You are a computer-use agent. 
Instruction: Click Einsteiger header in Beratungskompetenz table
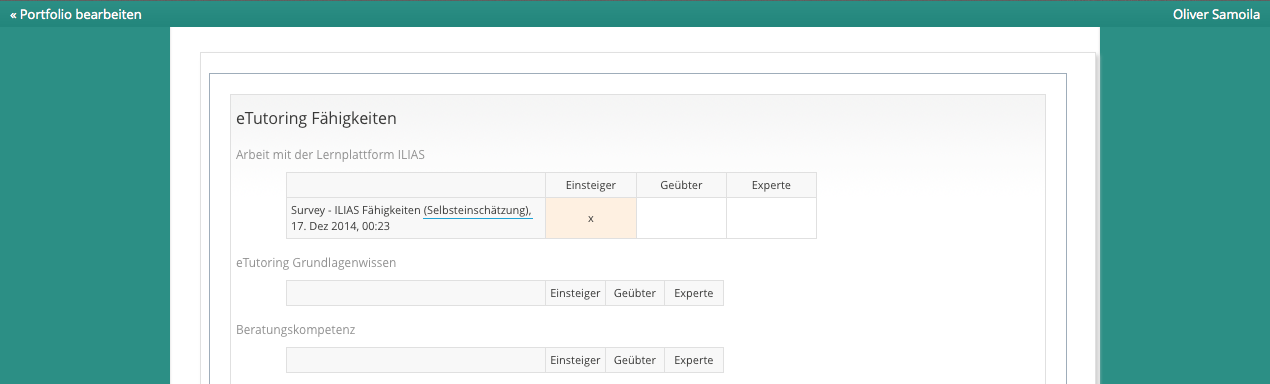[576, 360]
